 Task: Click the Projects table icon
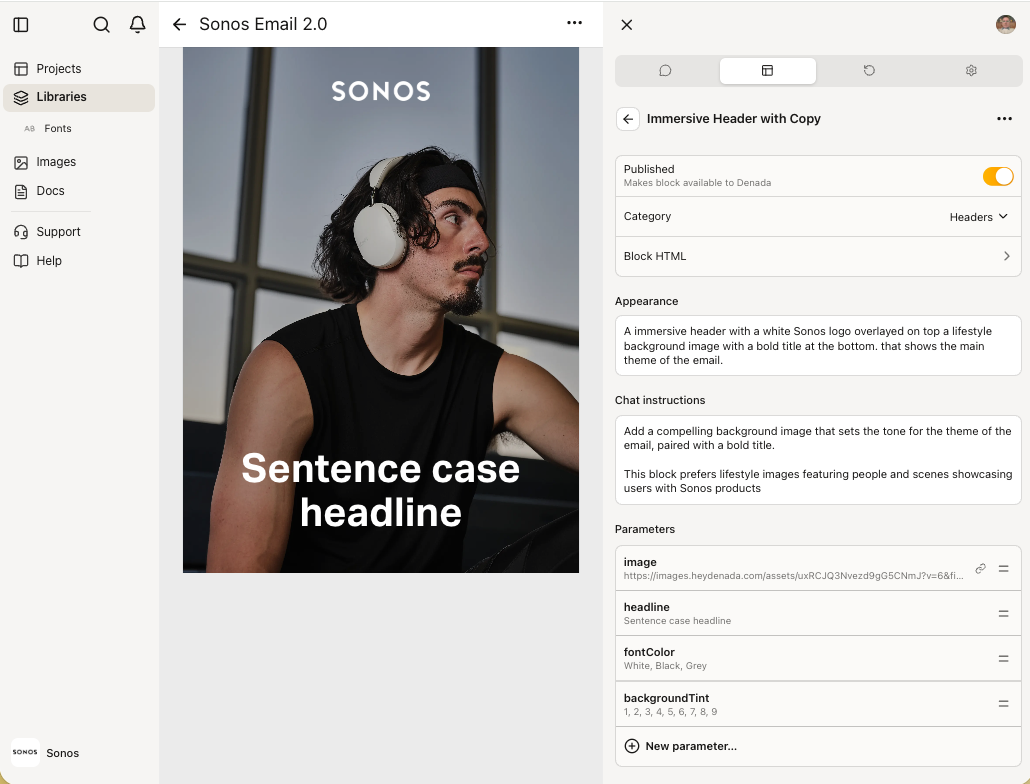pyautogui.click(x=21, y=69)
